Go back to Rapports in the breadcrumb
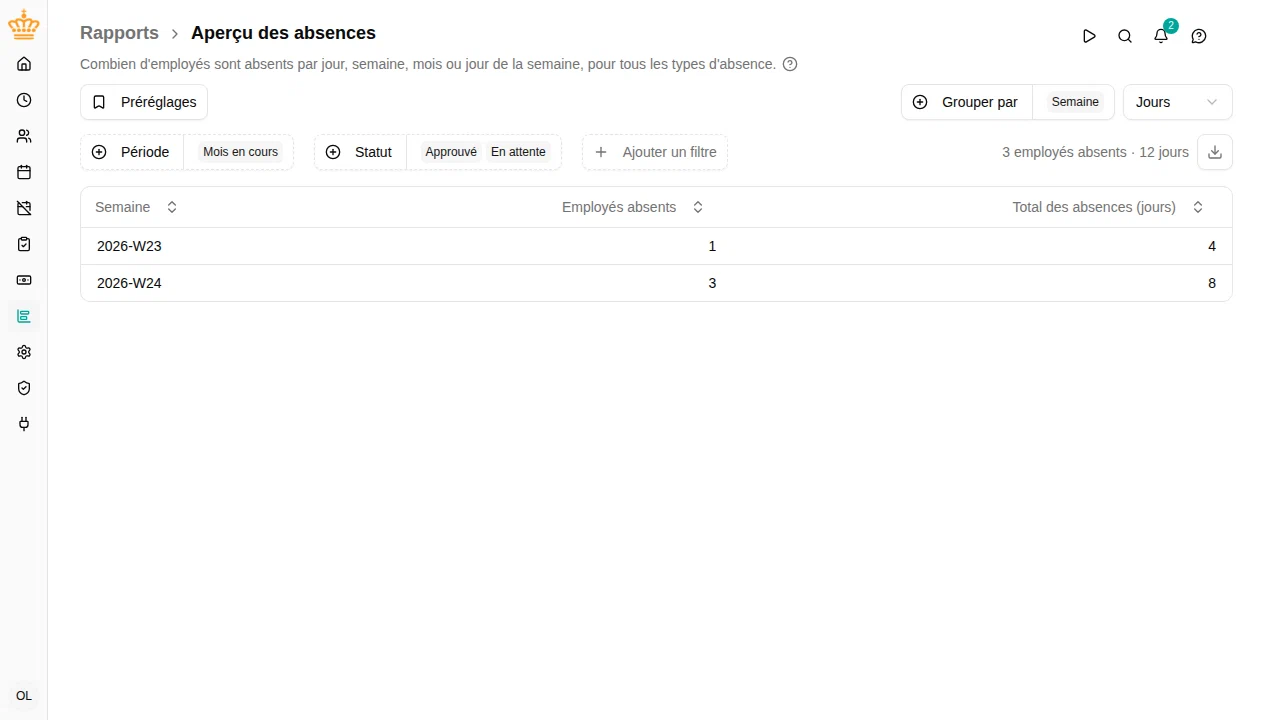This screenshot has height=720, width=1280. click(119, 33)
